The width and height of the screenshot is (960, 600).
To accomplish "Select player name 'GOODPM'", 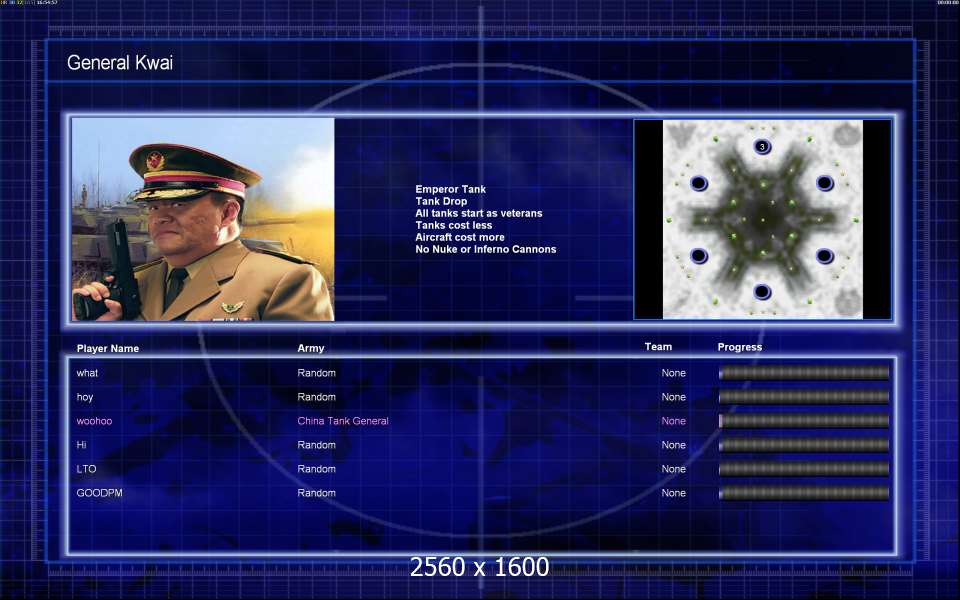I will click(x=99, y=493).
